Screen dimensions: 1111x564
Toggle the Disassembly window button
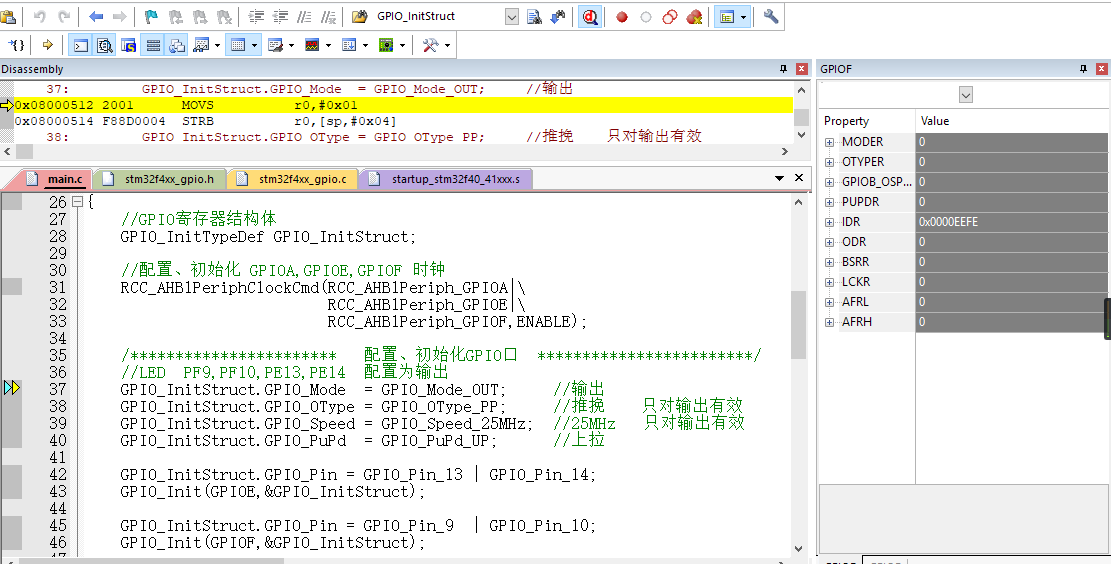coord(105,45)
